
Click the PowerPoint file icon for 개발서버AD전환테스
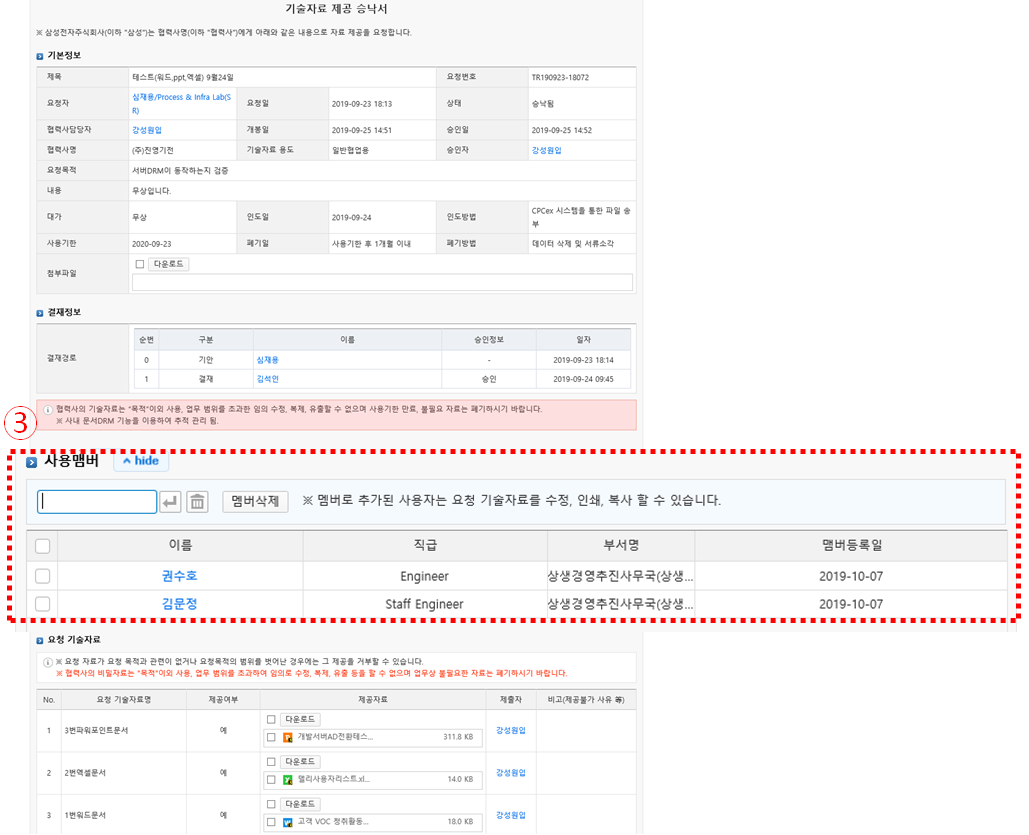click(288, 738)
